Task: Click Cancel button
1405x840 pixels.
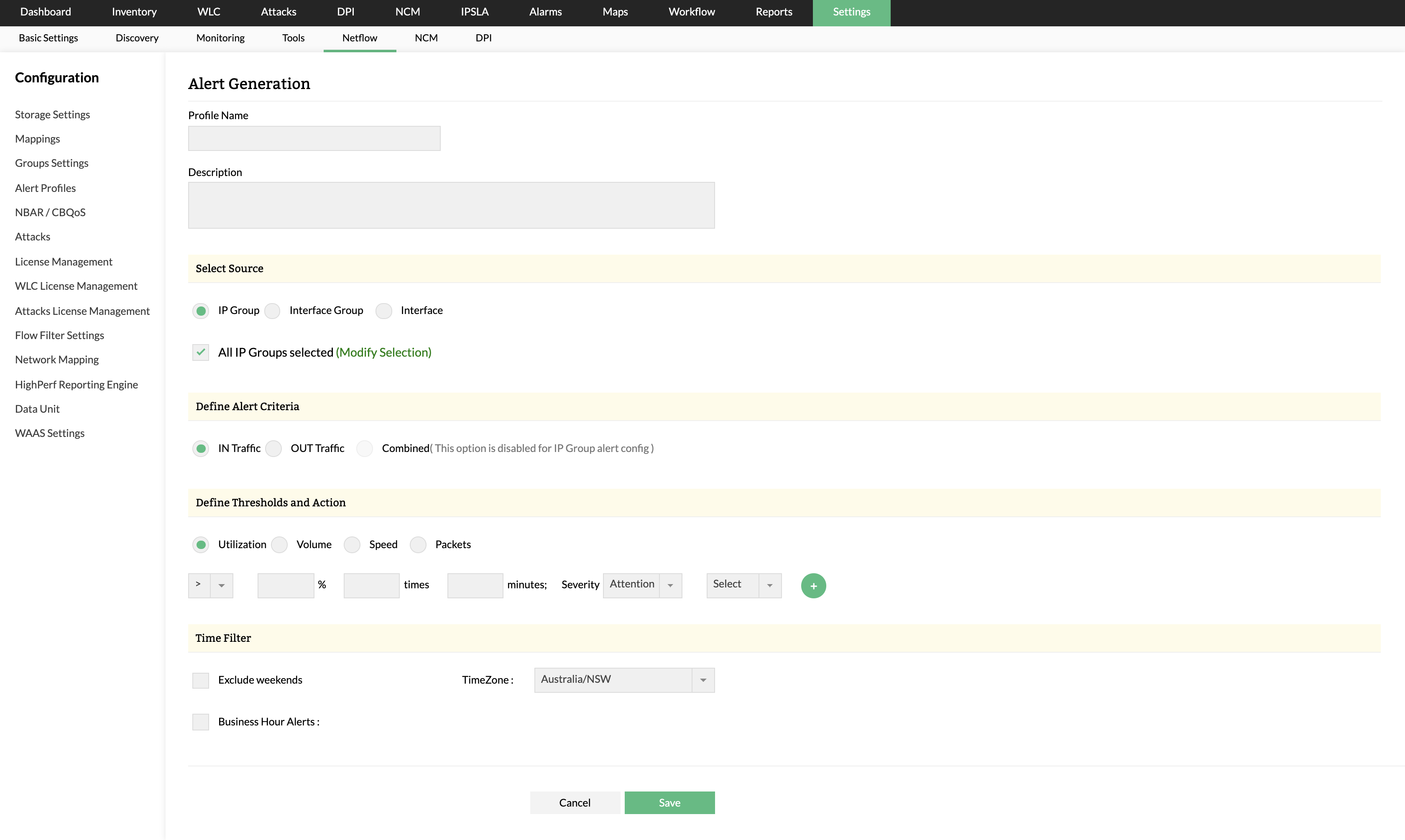Action: point(575,802)
